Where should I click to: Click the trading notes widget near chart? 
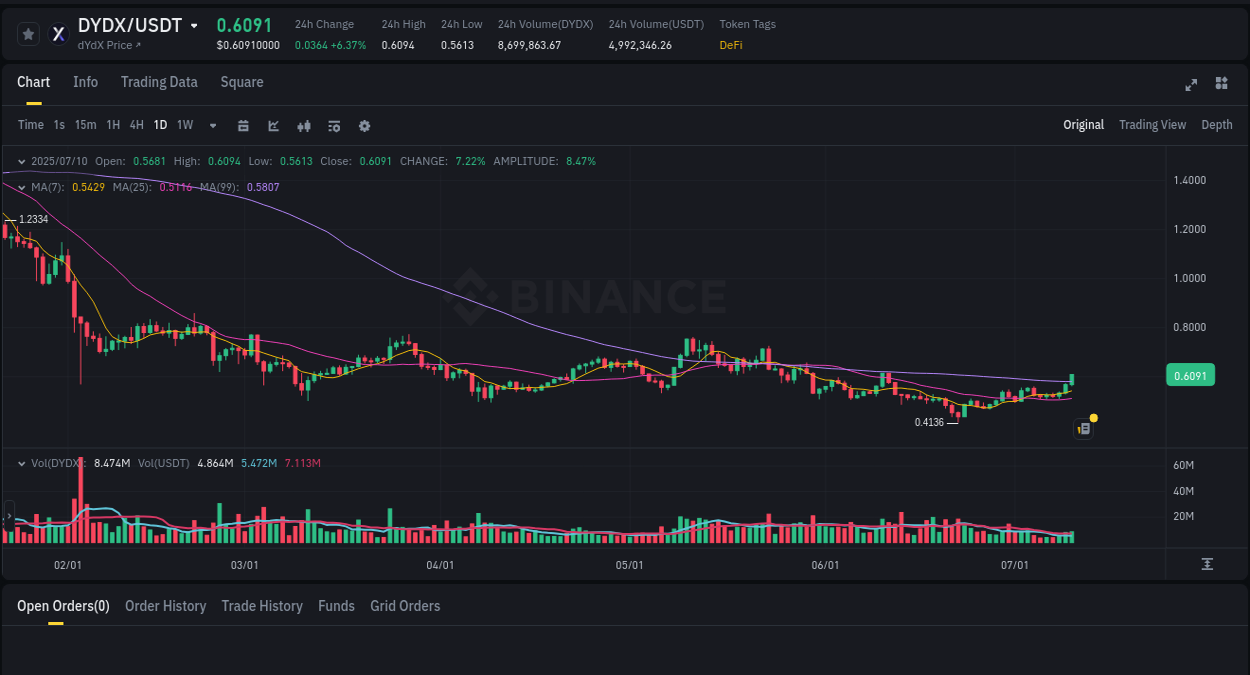tap(1083, 427)
